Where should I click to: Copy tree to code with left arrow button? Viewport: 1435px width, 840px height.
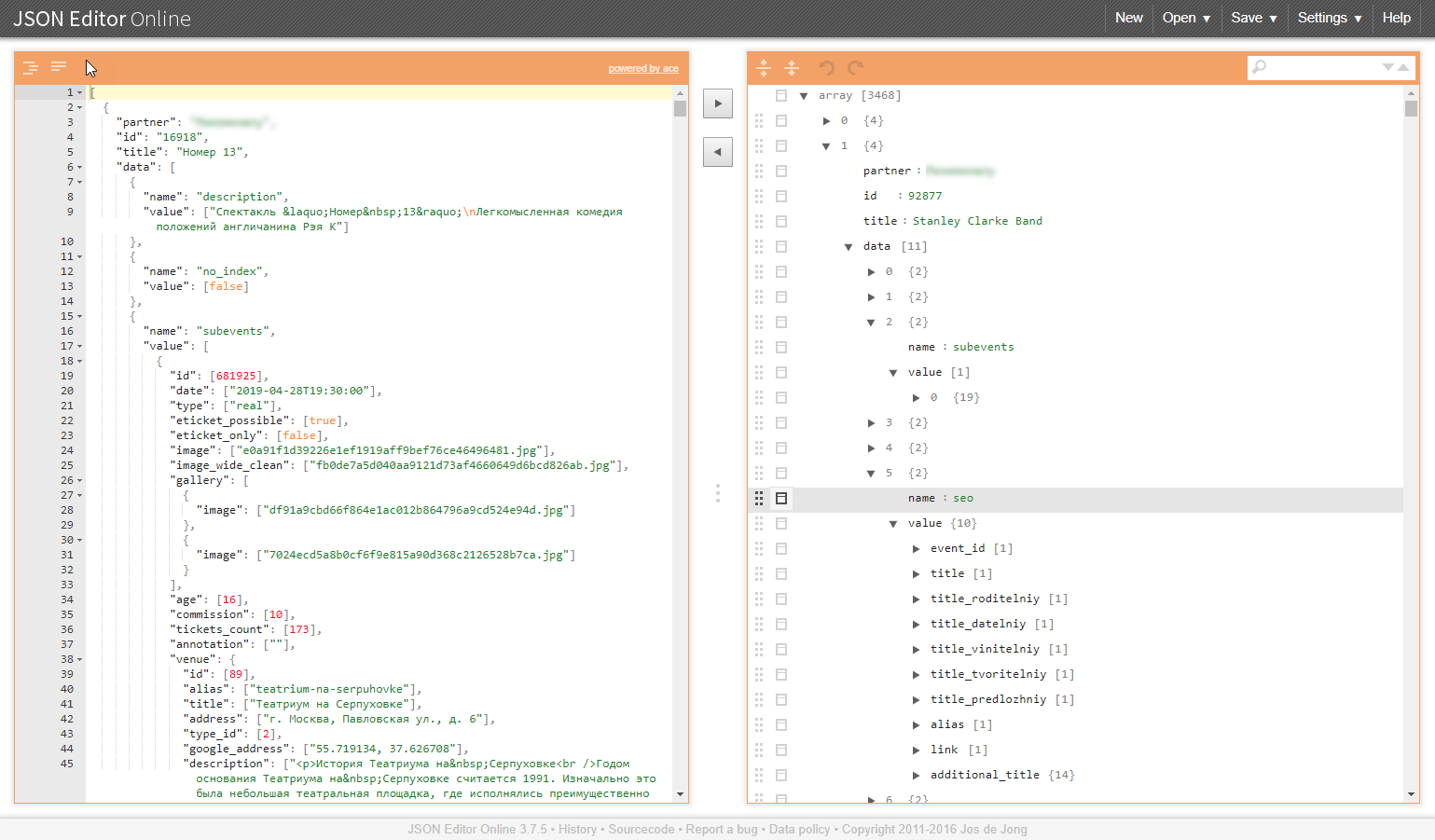(x=717, y=152)
